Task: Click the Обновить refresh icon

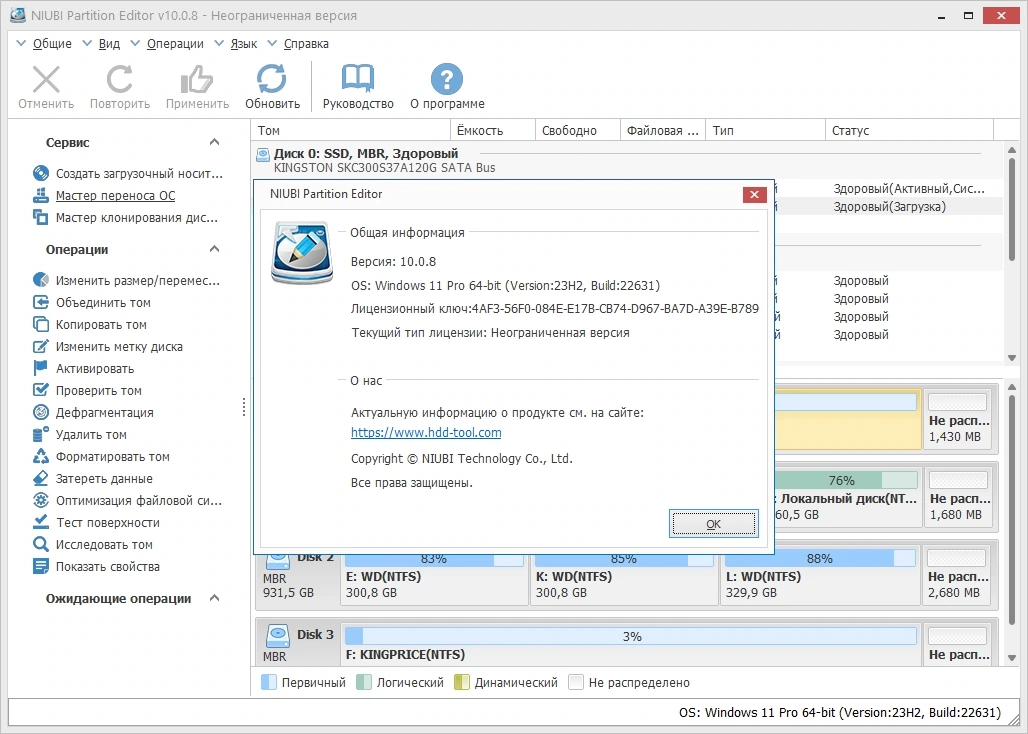Action: [271, 79]
